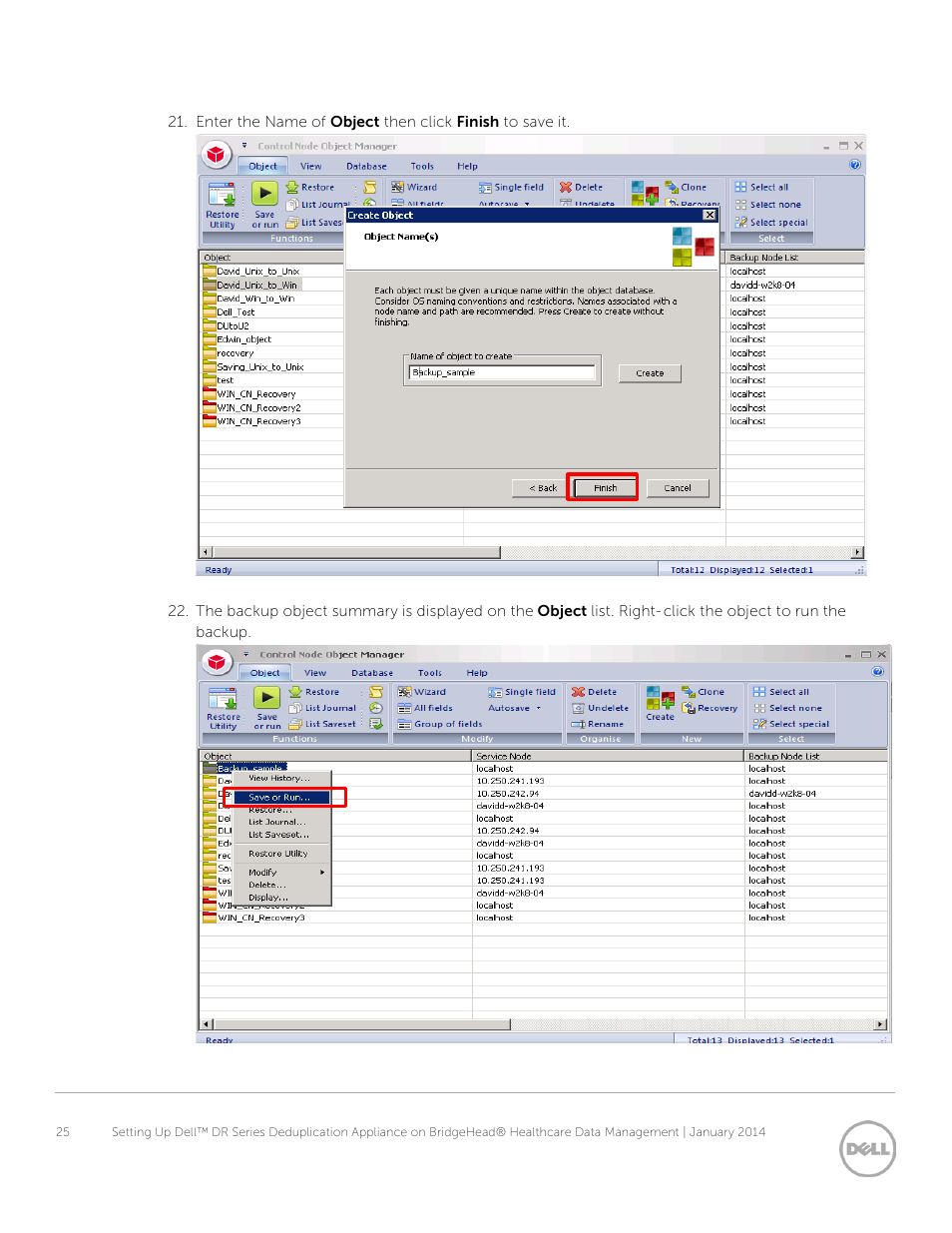952x1233 pixels.
Task: Open quick access dropdown in step 22 title bar
Action: click(245, 654)
